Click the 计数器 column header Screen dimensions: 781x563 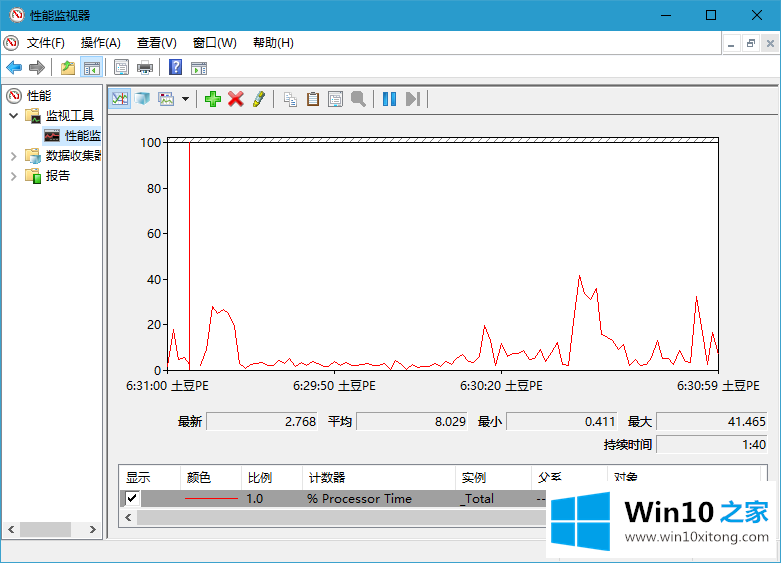pos(379,477)
